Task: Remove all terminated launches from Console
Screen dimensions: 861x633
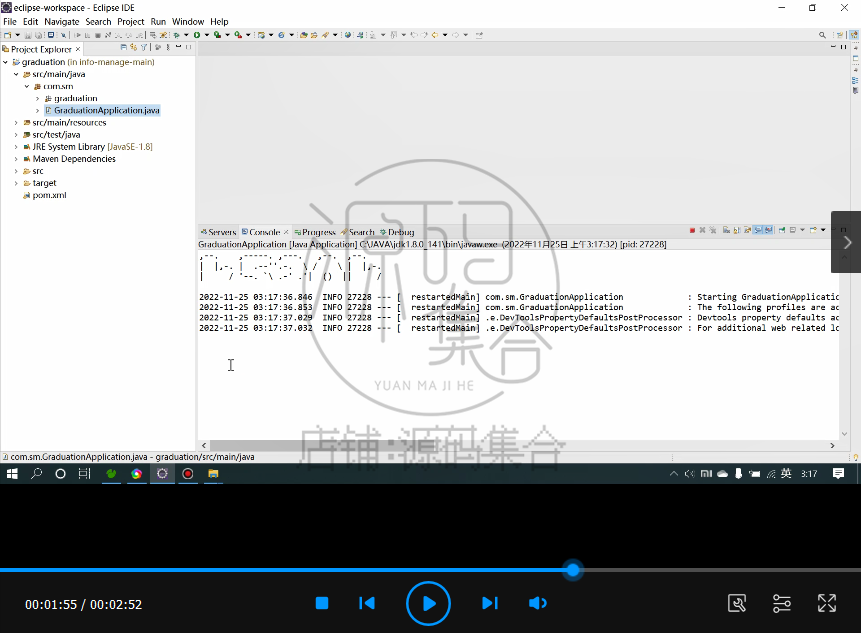Action: point(713,231)
